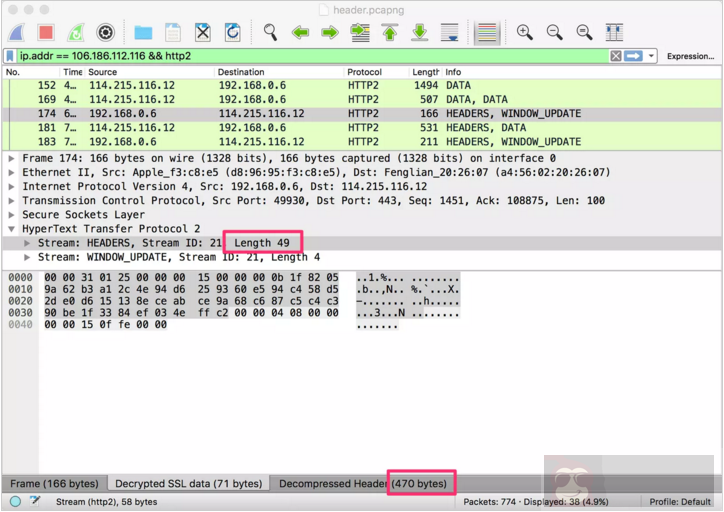724x512 pixels.
Task: Click the Profile: Default status entry
Action: coord(680,502)
